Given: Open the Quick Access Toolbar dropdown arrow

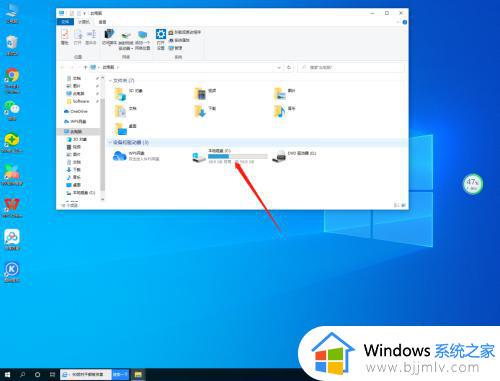Looking at the screenshot, I should pos(84,13).
